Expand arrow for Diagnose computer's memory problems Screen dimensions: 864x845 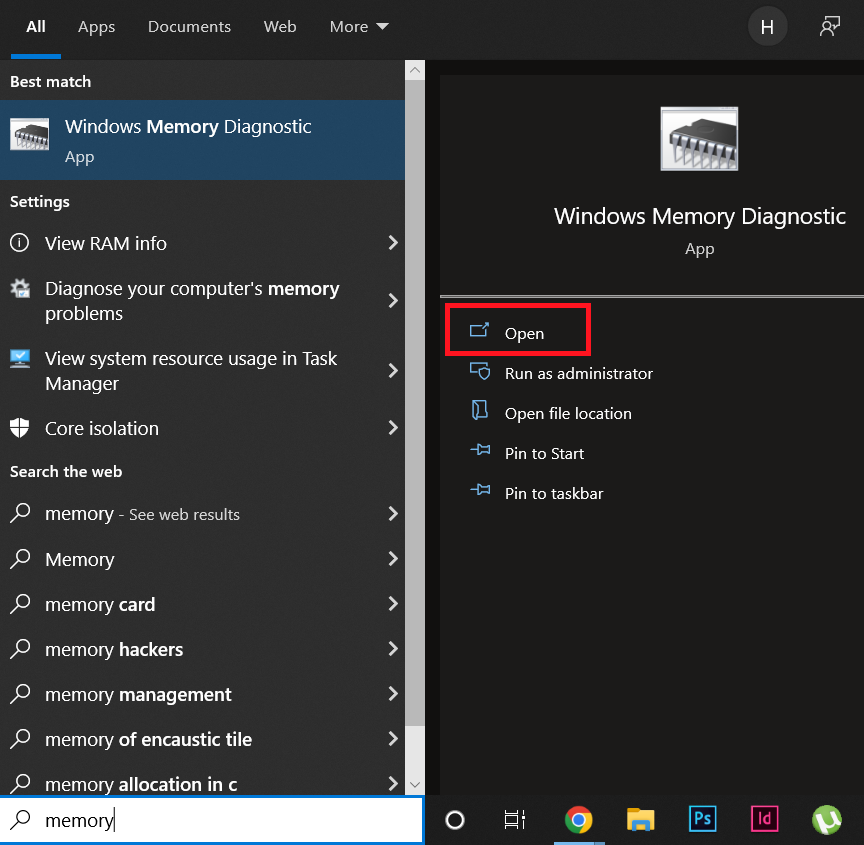tap(393, 300)
